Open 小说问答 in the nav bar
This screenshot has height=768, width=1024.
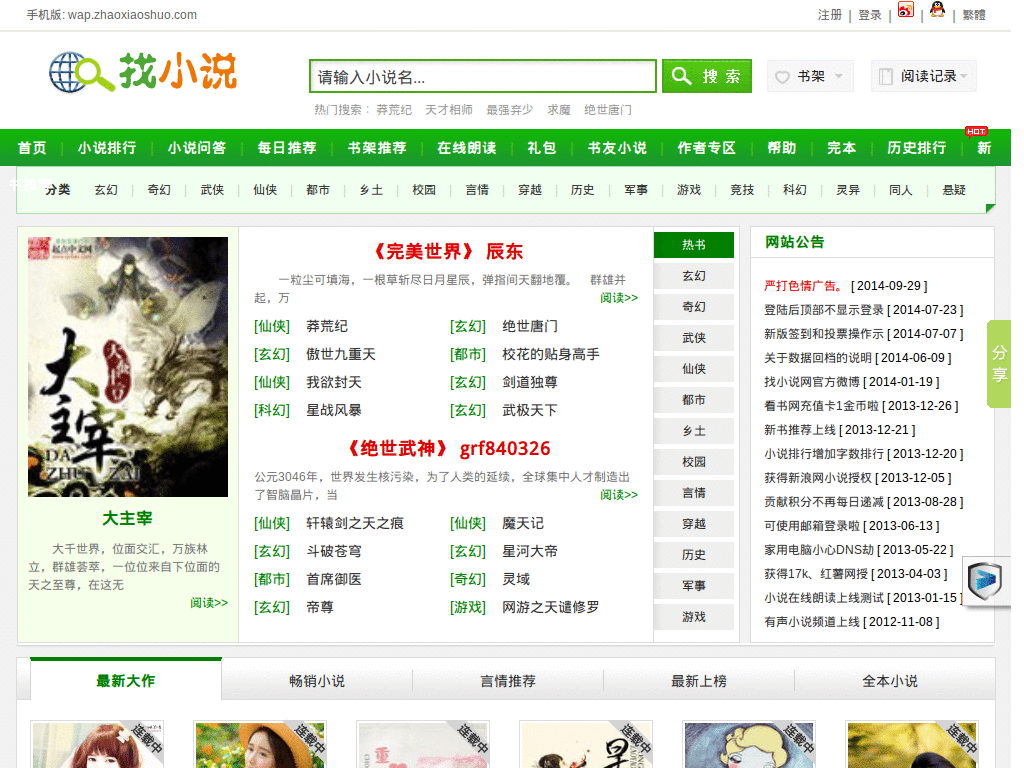coord(197,148)
